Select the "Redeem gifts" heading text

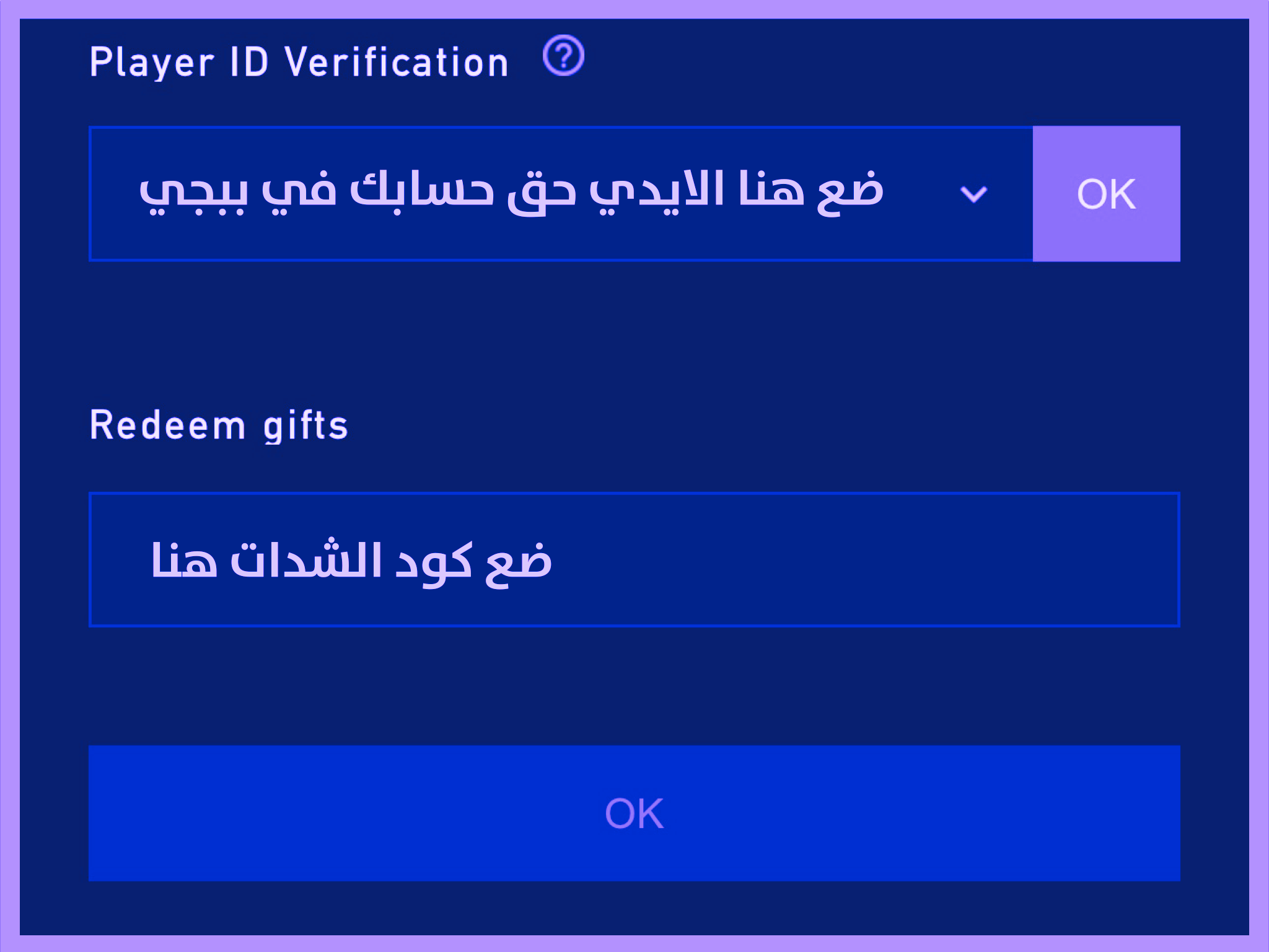(x=219, y=426)
